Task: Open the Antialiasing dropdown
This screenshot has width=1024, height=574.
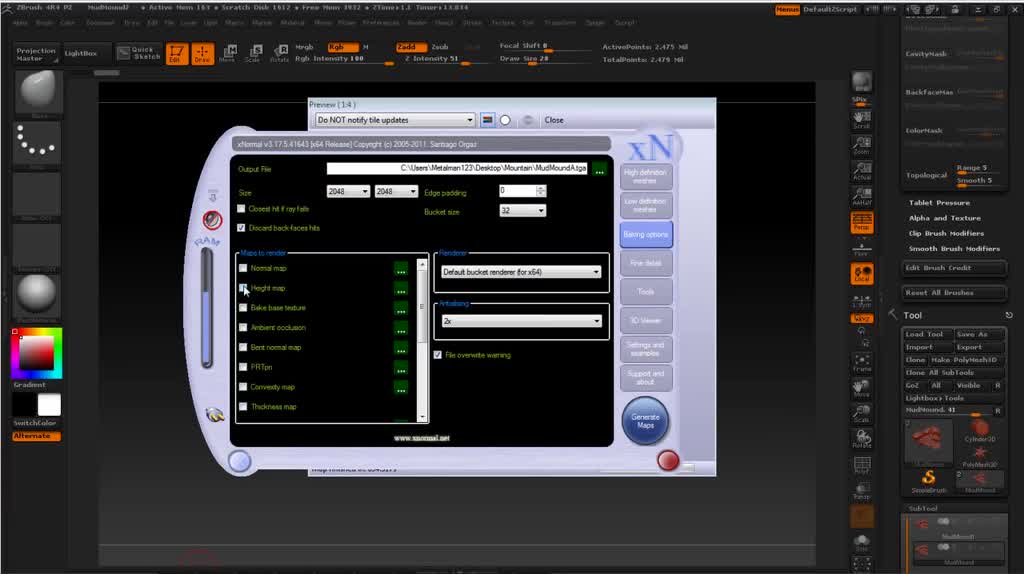Action: click(x=520, y=321)
